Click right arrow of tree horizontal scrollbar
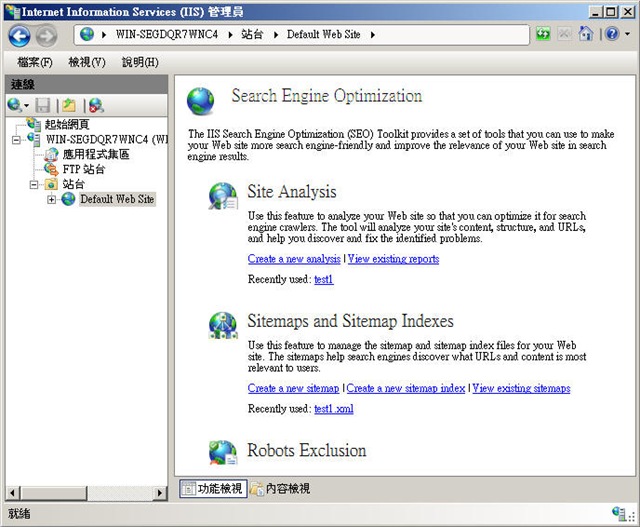 click(x=160, y=493)
